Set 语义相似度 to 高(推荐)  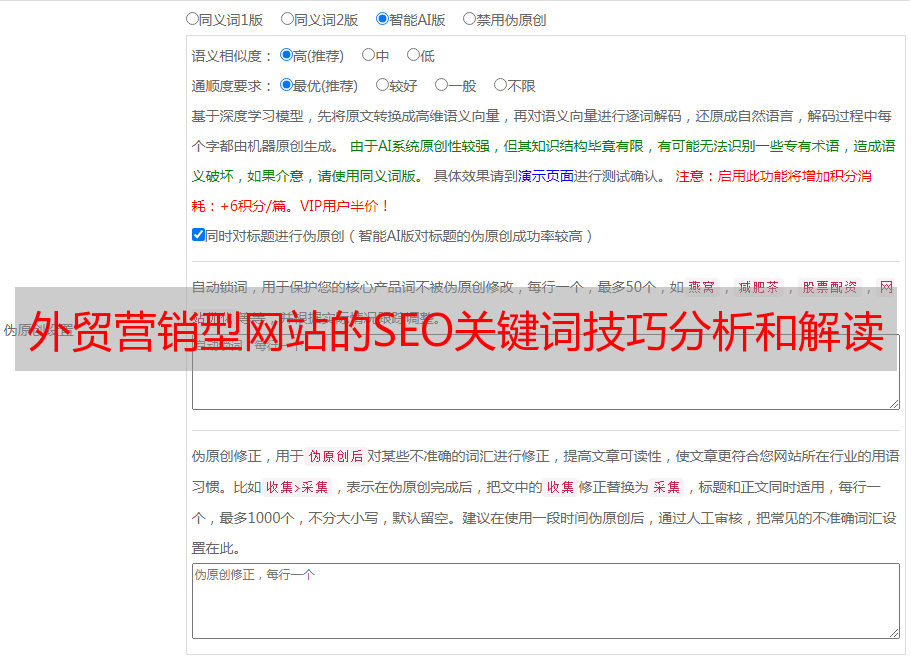point(286,55)
